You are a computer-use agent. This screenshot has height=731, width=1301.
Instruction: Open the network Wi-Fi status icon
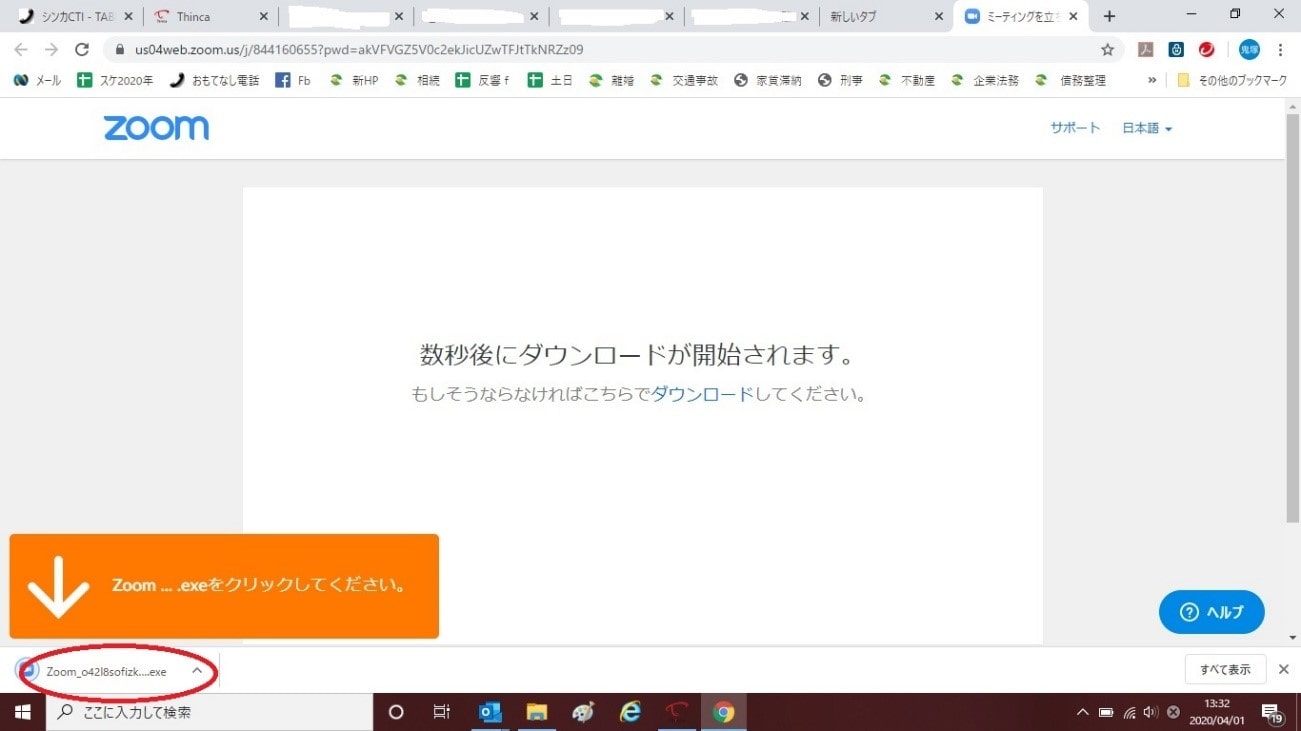pyautogui.click(x=1129, y=712)
